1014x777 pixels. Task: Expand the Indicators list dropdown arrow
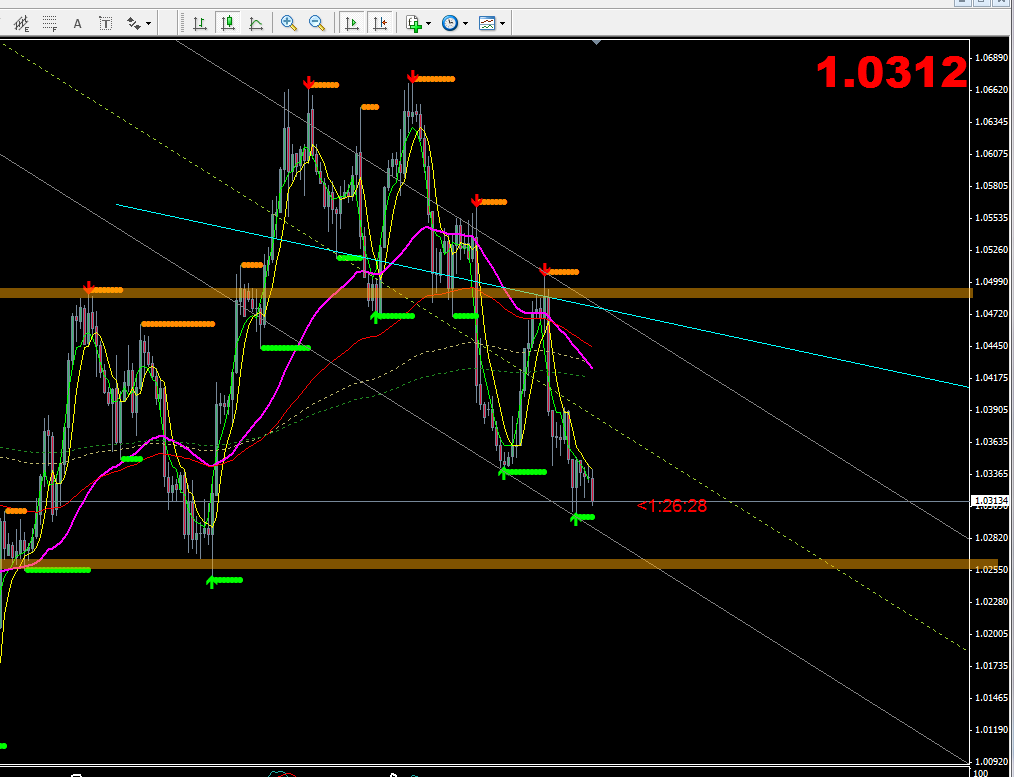coord(429,23)
